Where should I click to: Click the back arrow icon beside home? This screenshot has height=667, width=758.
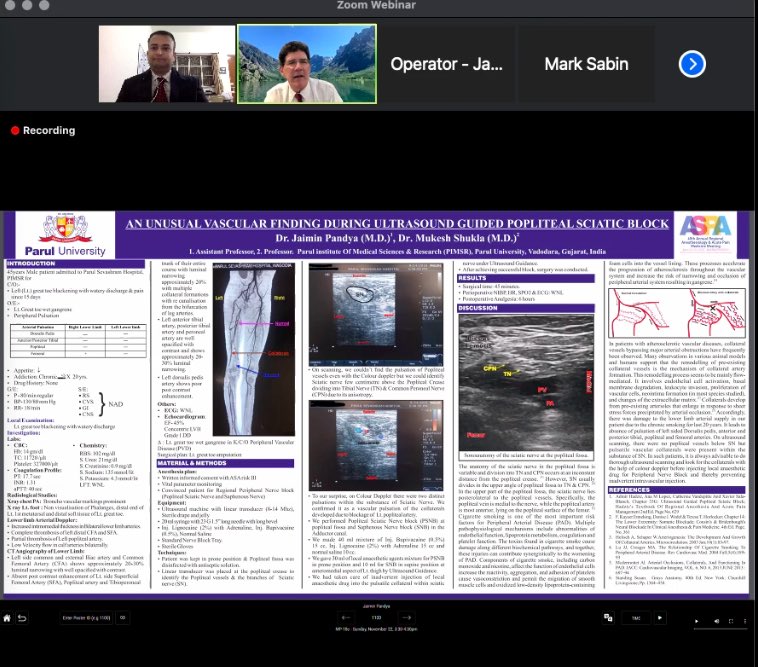click(22, 618)
